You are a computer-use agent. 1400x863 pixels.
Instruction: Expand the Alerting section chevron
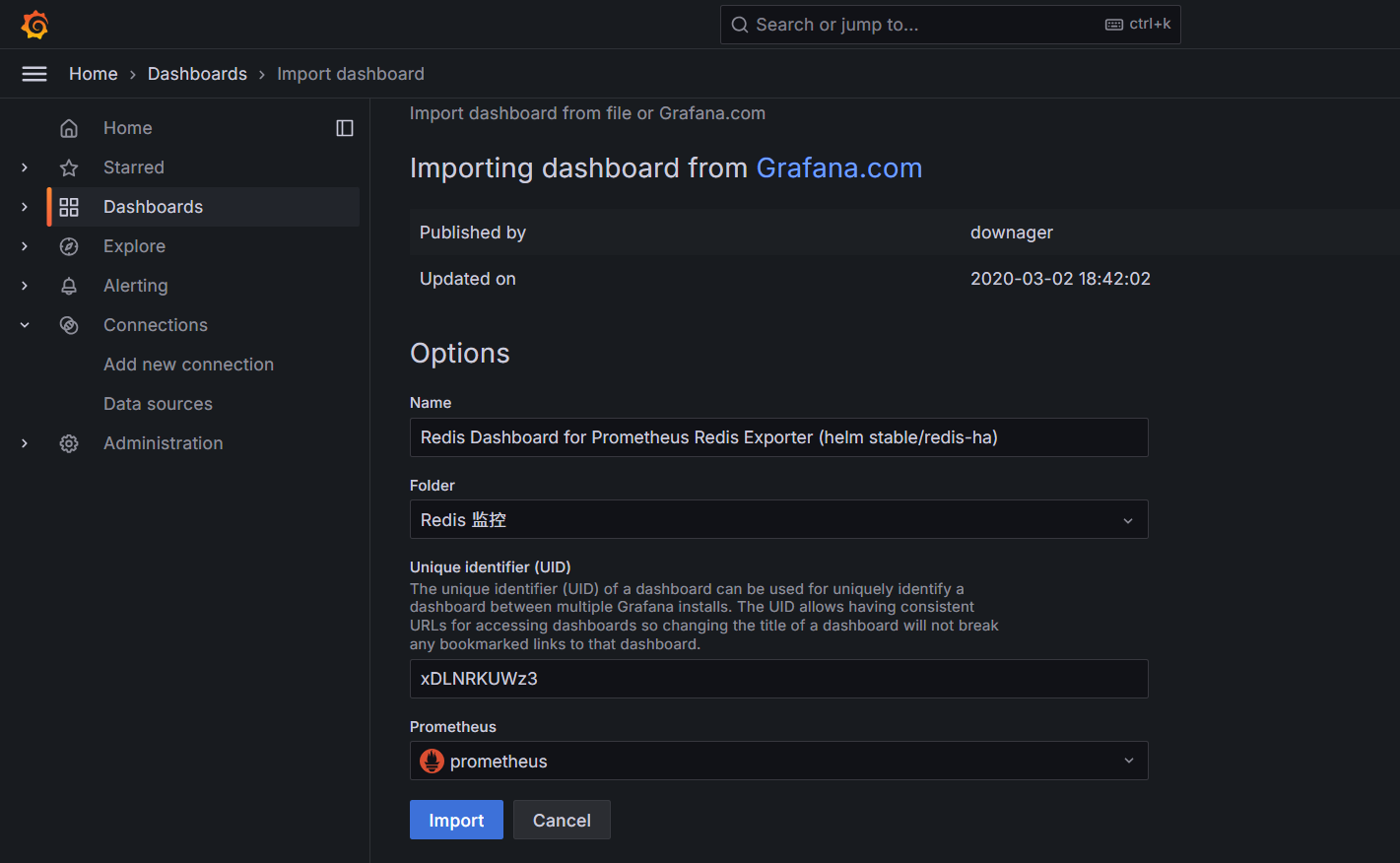25,286
